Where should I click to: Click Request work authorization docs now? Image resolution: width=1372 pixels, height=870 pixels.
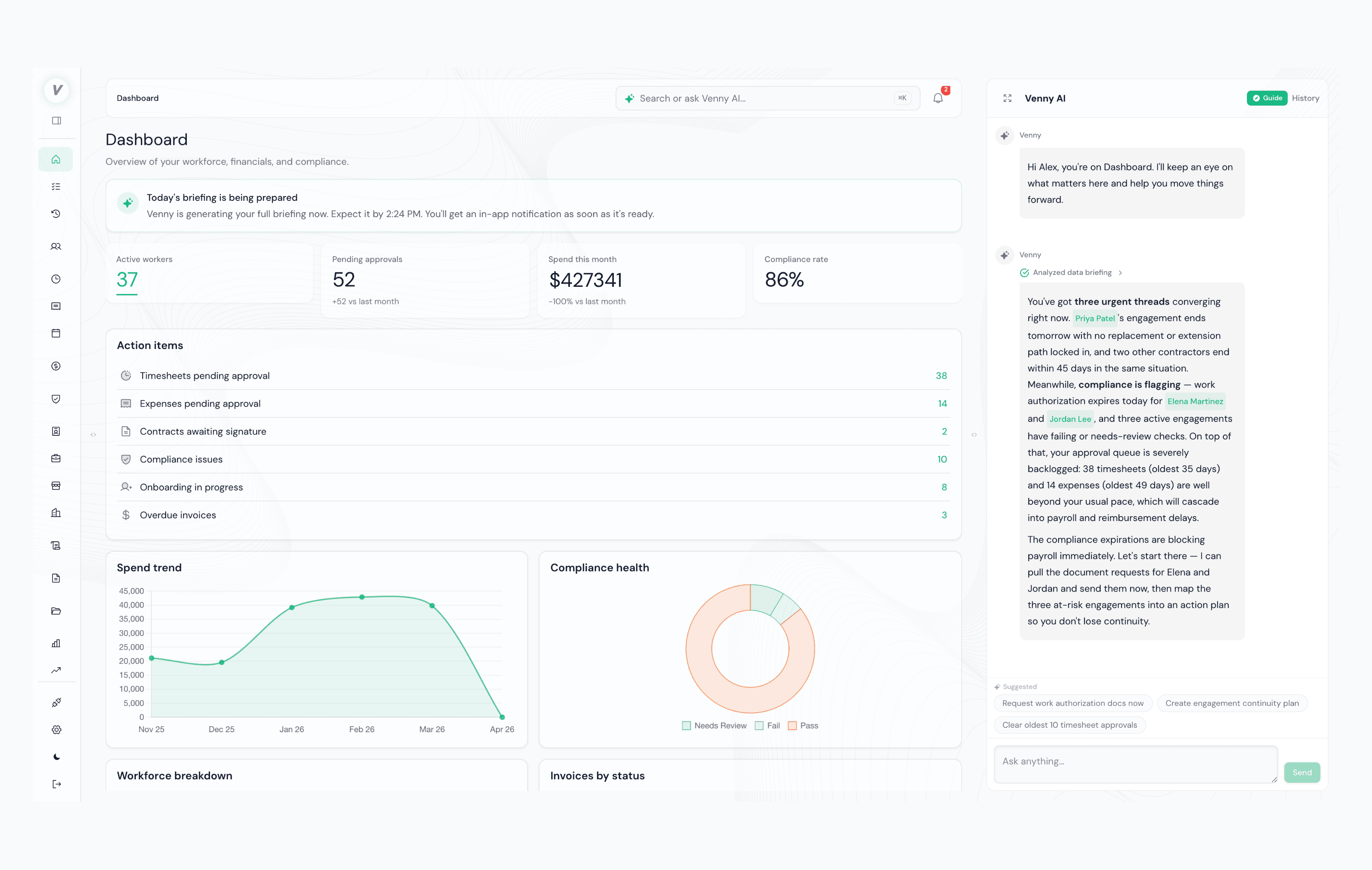[1073, 703]
